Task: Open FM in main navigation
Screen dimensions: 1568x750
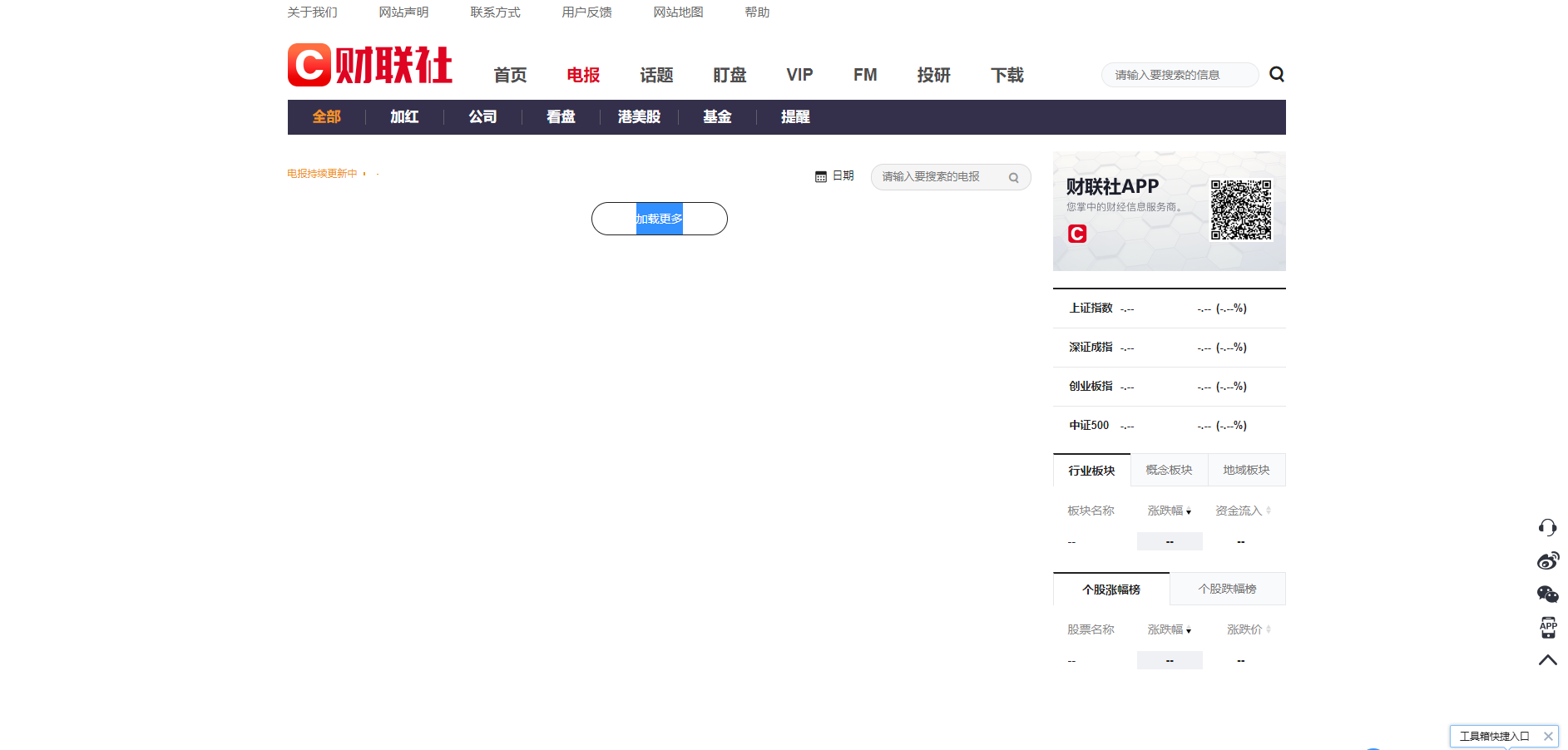Action: 865,75
